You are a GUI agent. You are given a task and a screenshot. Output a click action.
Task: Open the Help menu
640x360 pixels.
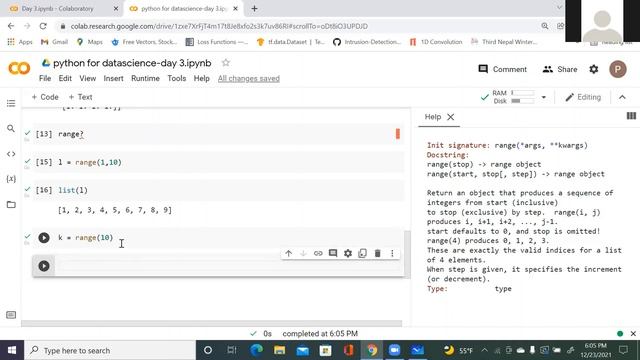201,78
